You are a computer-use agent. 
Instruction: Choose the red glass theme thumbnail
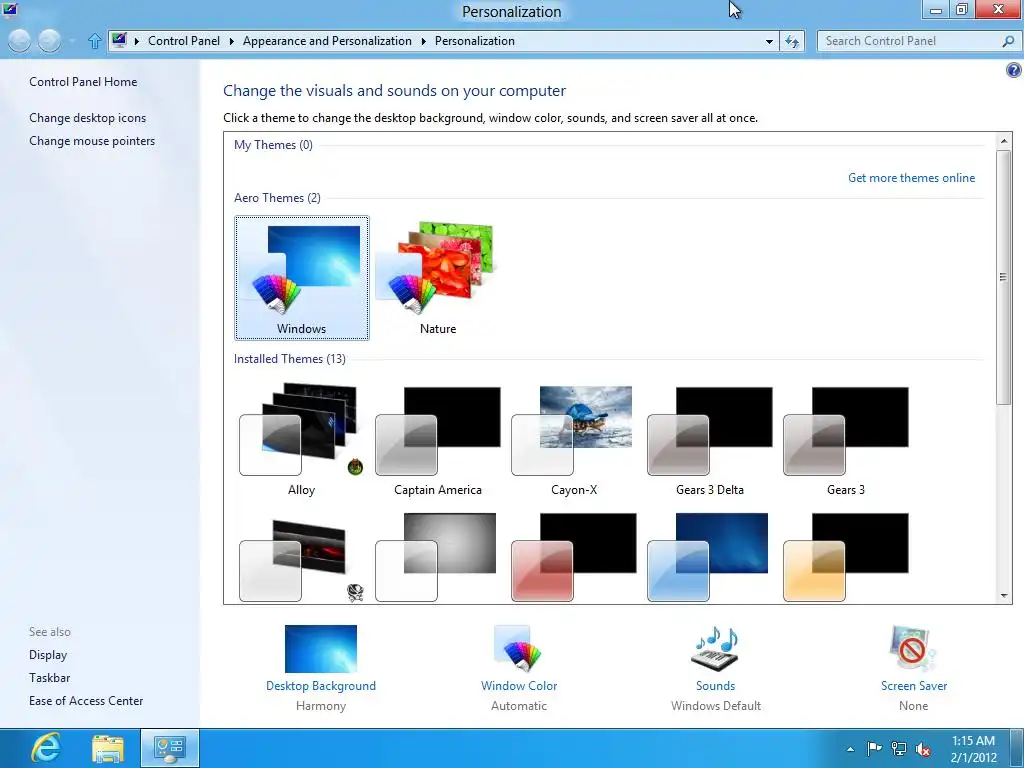[573, 557]
